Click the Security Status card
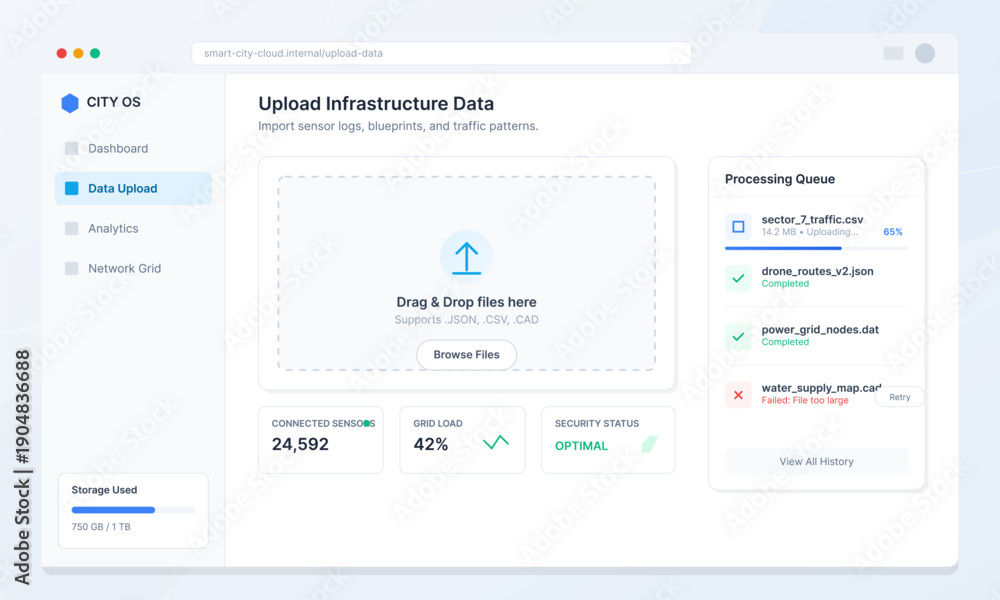The width and height of the screenshot is (1000, 600). click(608, 440)
